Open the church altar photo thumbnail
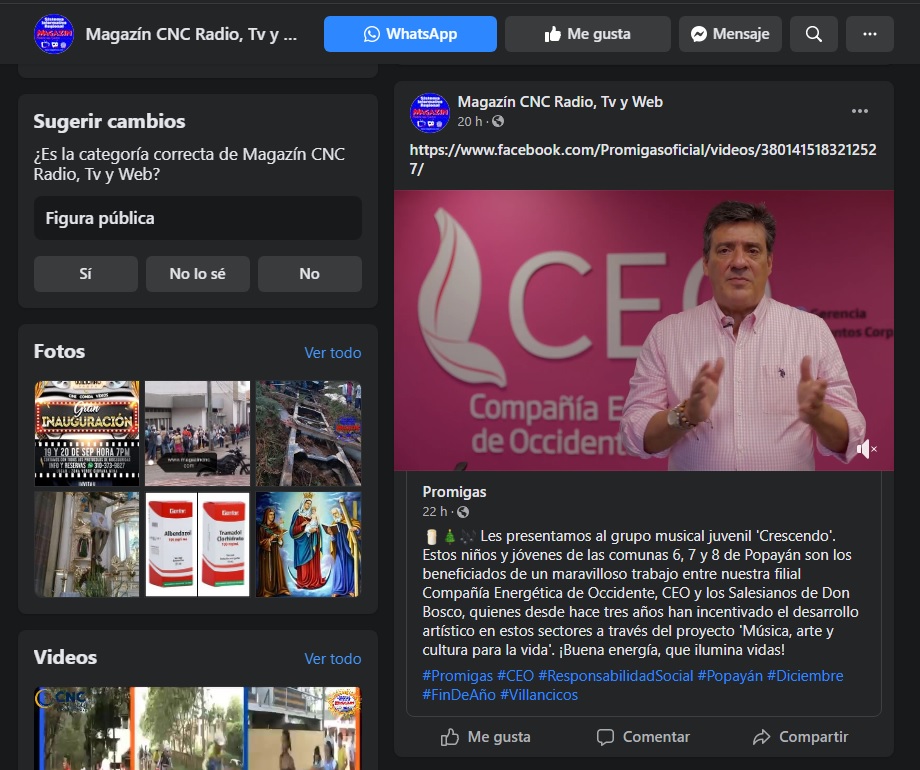The width and height of the screenshot is (920, 770). (x=87, y=545)
